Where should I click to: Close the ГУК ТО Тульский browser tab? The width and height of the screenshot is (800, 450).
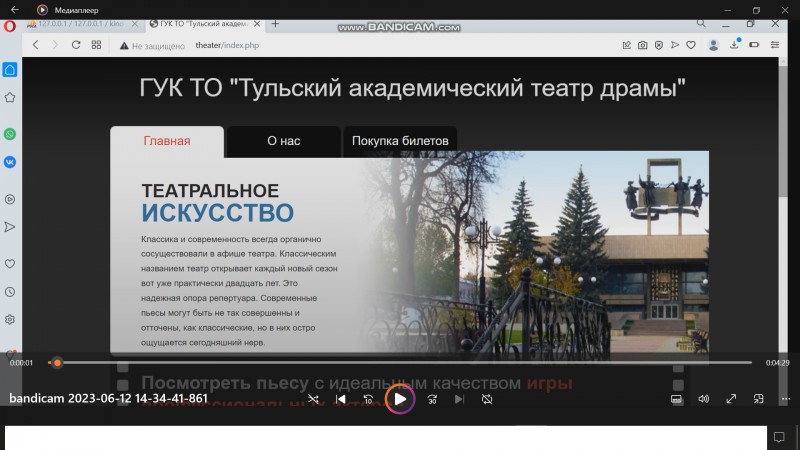[x=257, y=24]
